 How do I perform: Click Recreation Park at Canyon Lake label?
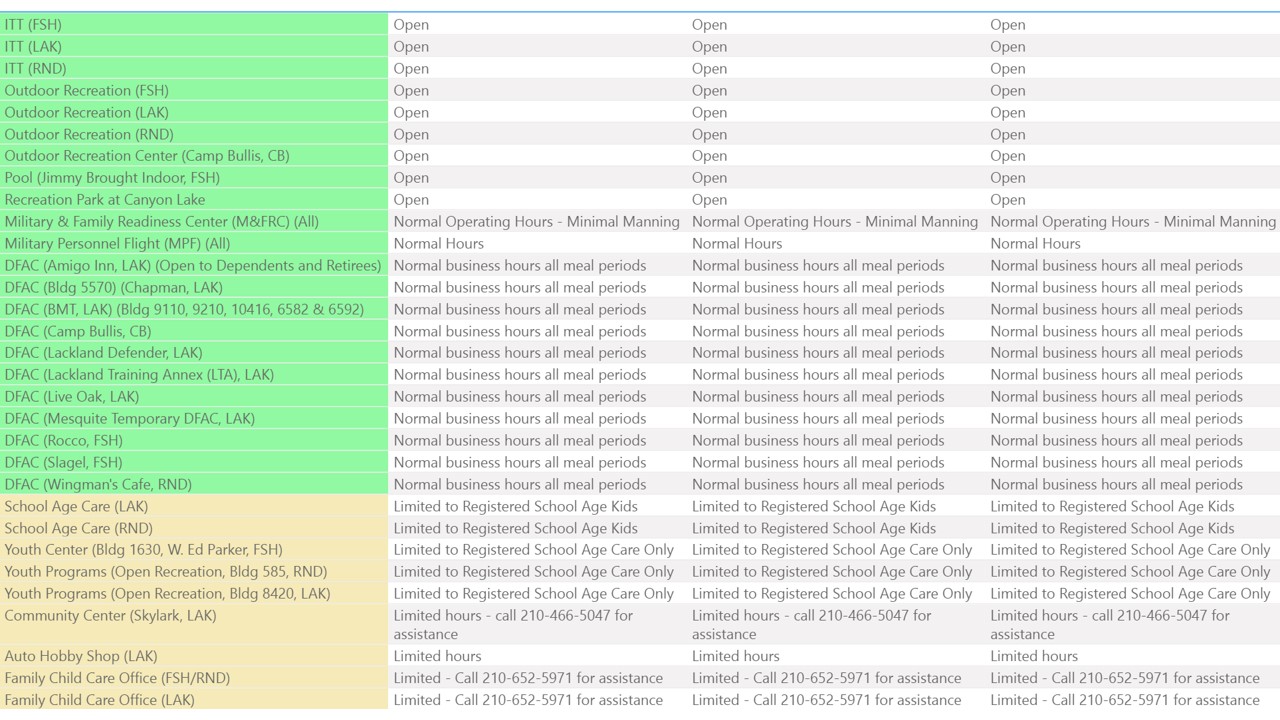click(x=105, y=200)
